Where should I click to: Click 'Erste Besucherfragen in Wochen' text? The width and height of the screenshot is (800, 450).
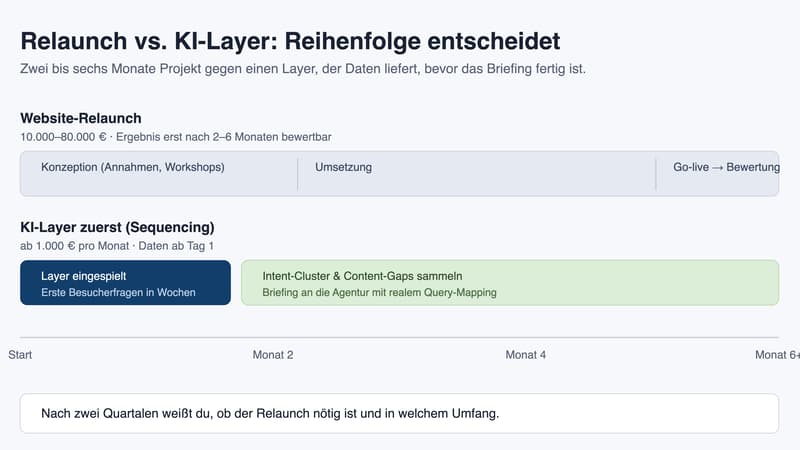pos(118,292)
